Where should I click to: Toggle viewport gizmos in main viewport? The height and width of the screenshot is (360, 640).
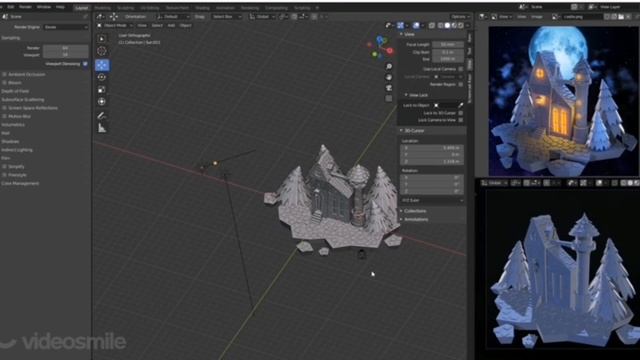(x=400, y=25)
